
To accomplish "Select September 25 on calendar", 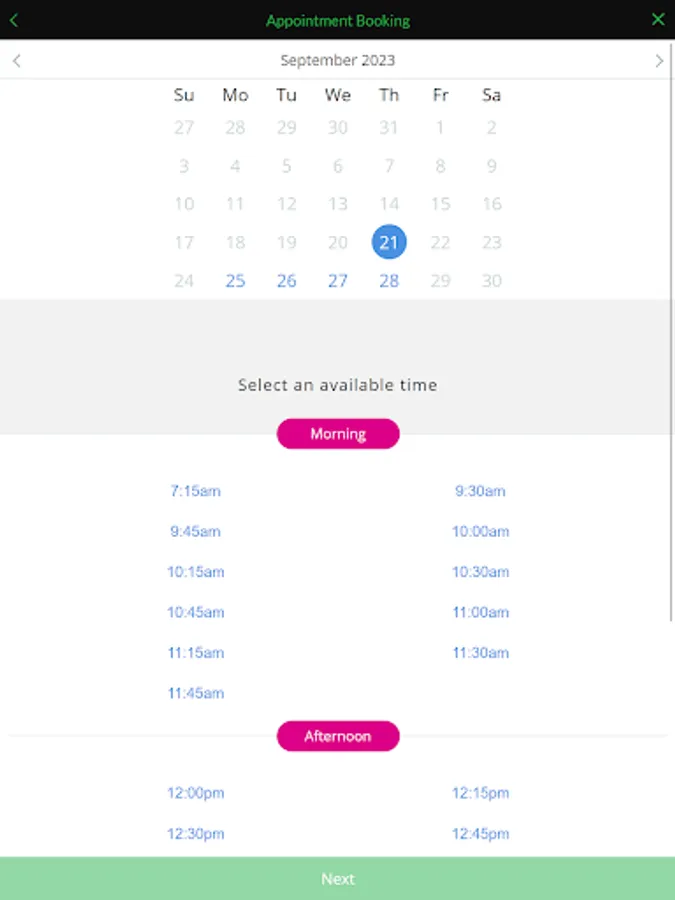I will coord(235,281).
